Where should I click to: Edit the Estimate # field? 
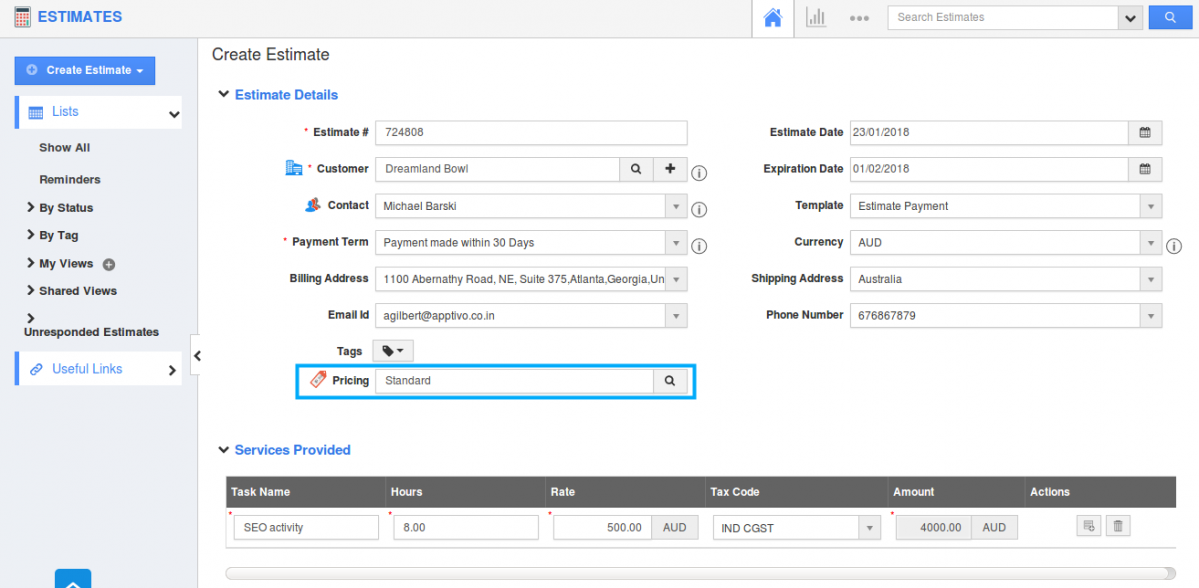pyautogui.click(x=531, y=132)
